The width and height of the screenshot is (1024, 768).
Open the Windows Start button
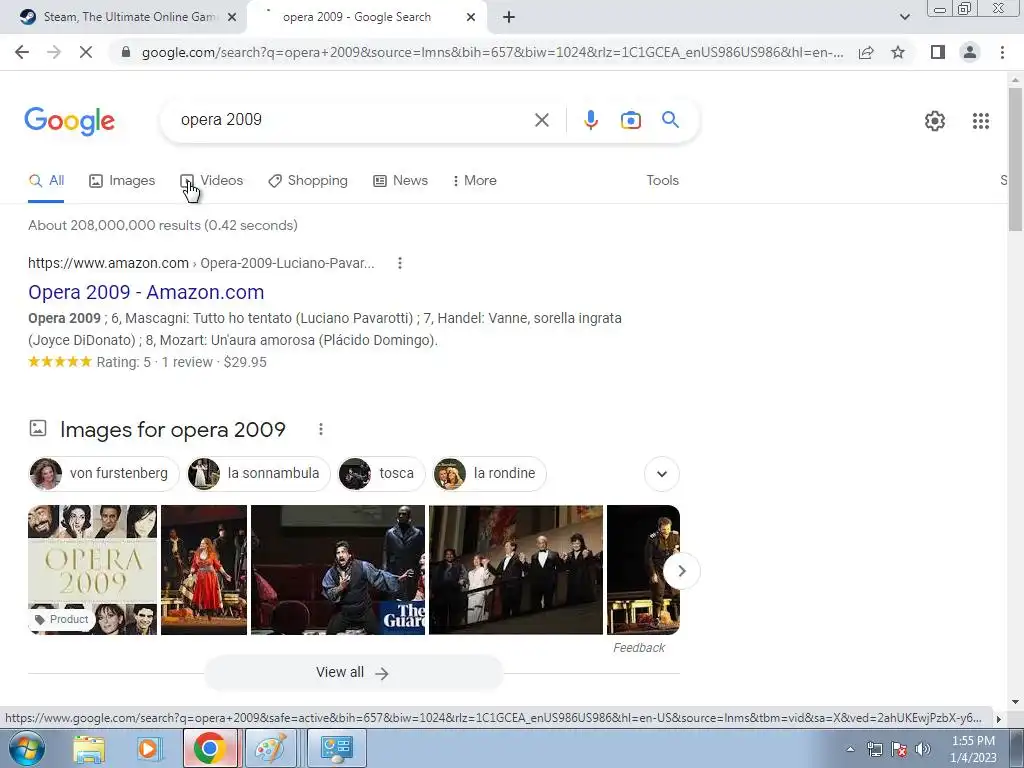click(x=27, y=748)
